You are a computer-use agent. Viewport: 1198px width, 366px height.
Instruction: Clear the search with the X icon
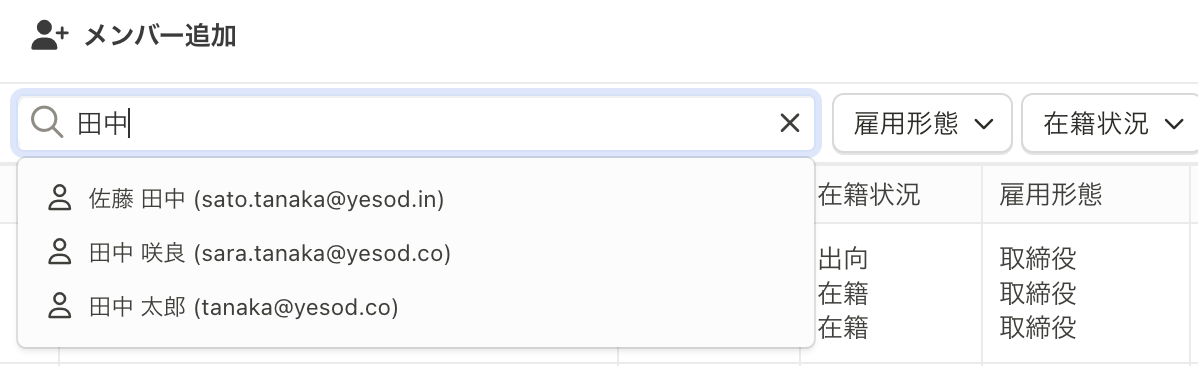(x=789, y=123)
